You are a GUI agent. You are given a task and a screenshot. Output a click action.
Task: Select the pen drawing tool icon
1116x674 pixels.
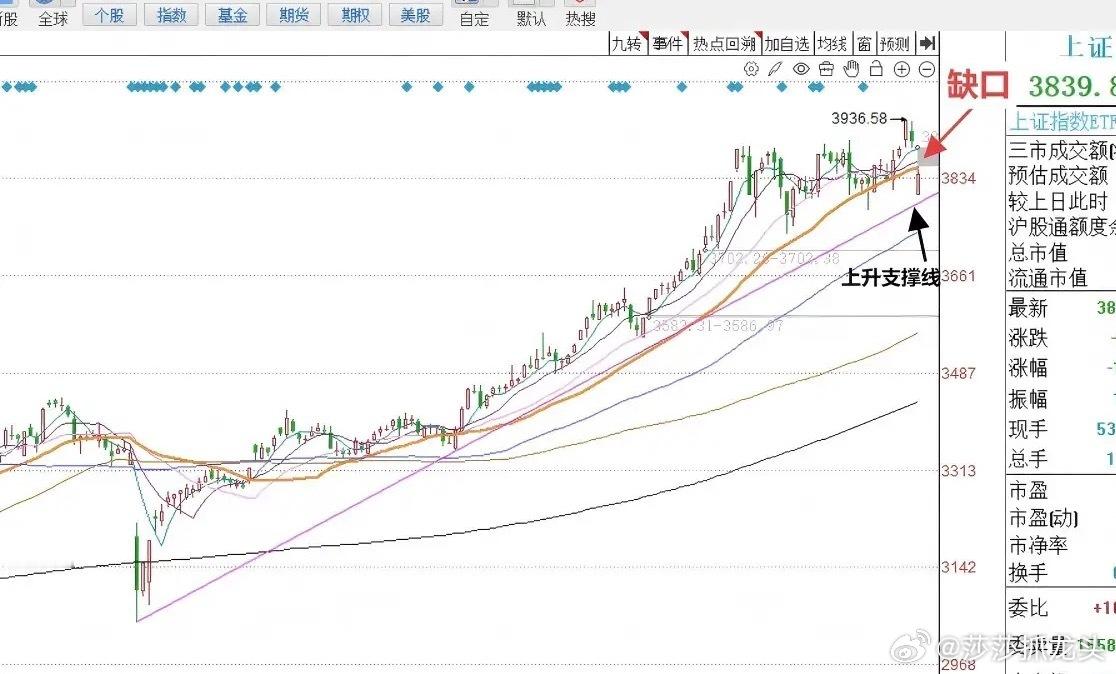776,69
